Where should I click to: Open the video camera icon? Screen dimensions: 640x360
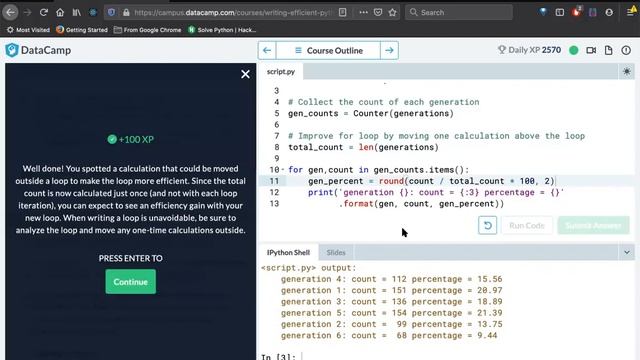(591, 50)
